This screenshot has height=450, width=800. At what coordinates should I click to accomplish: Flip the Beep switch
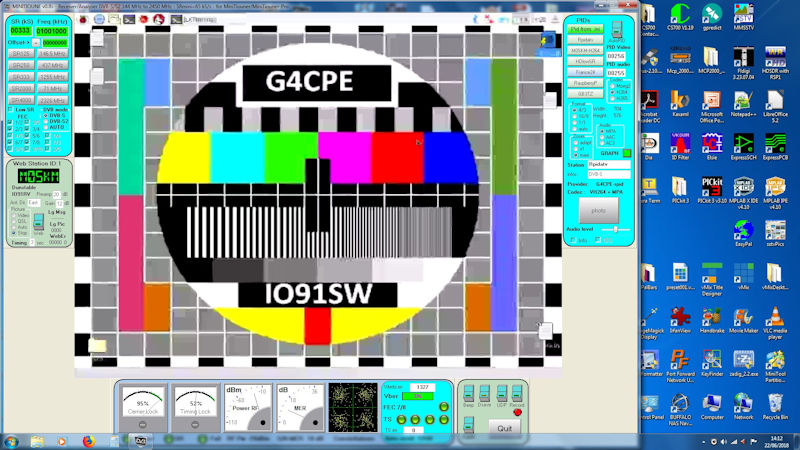pos(468,393)
